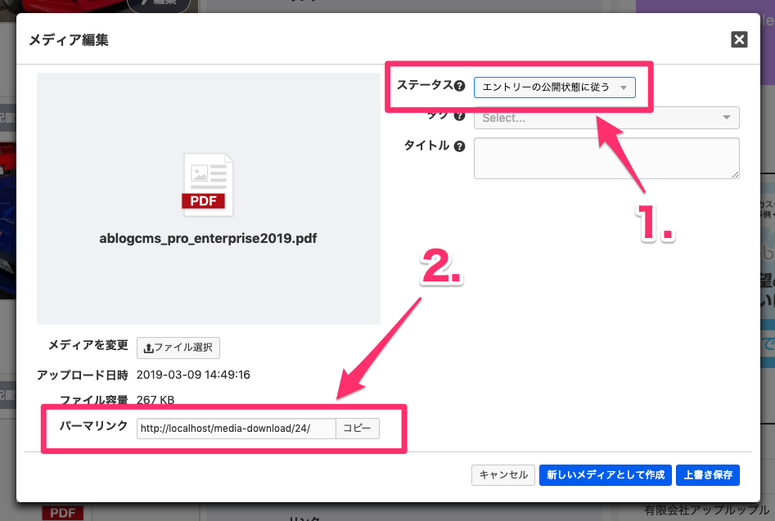This screenshot has width=775, height=521.
Task: Click the upload icon on ファイル選択
Action: (x=149, y=348)
